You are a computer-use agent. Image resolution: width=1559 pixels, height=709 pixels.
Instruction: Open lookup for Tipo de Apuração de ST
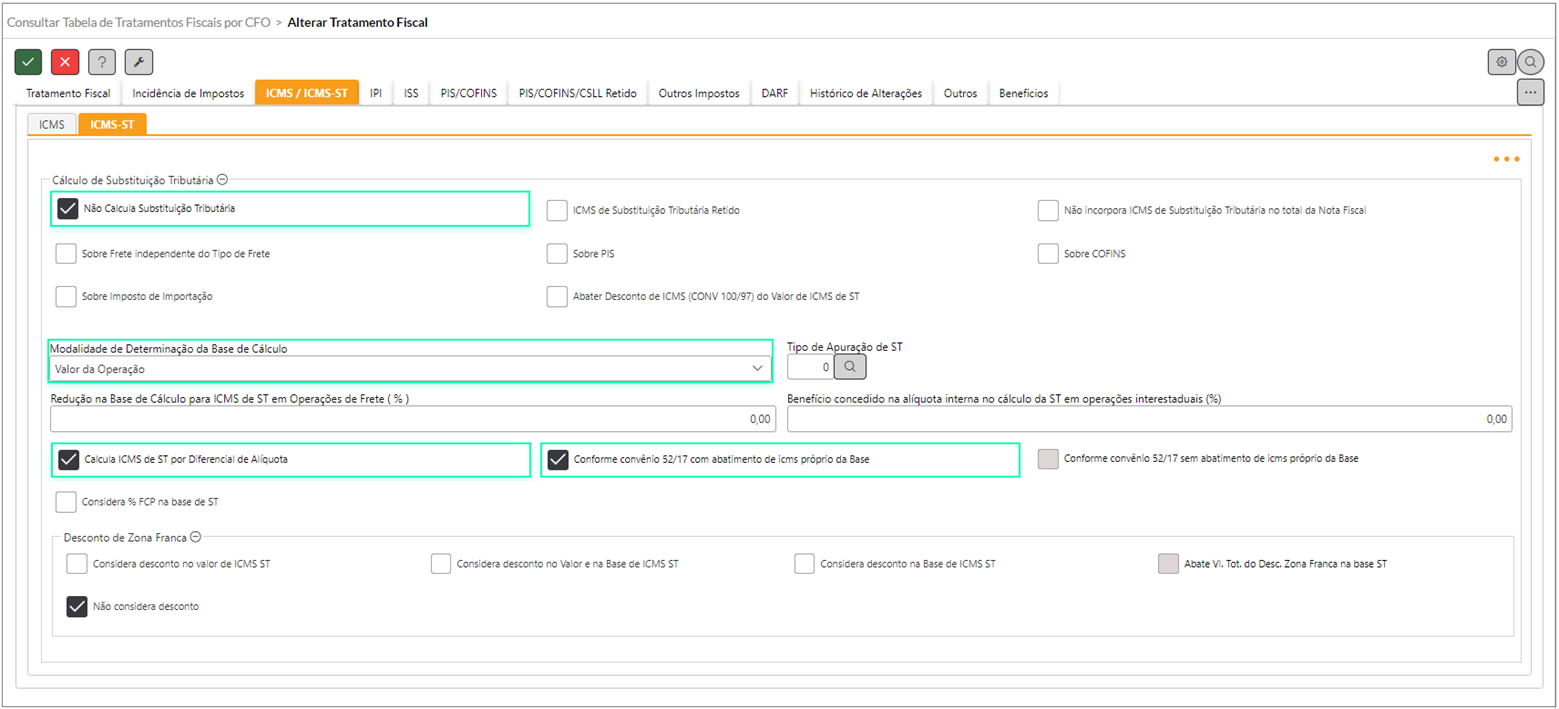849,367
